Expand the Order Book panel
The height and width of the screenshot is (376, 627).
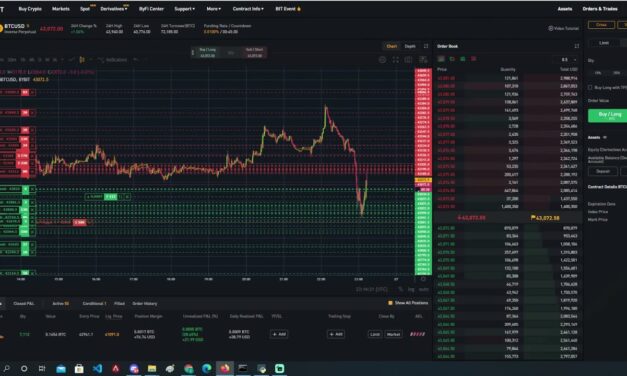[577, 46]
